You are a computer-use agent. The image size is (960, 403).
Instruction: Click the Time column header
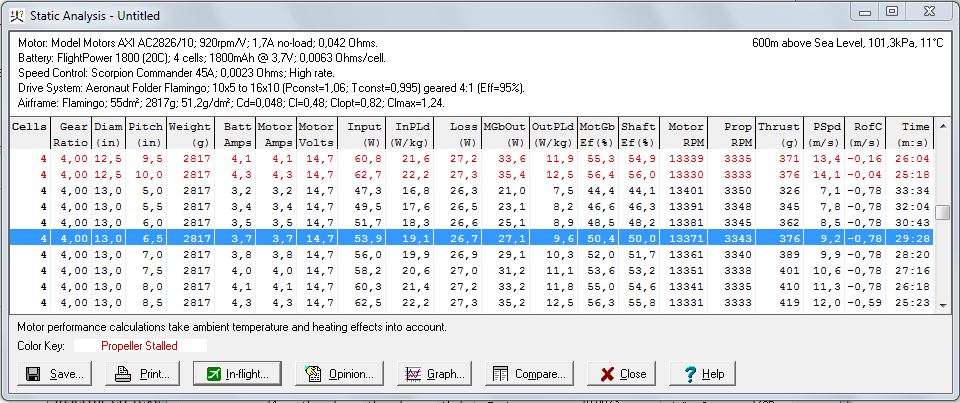tap(914, 134)
